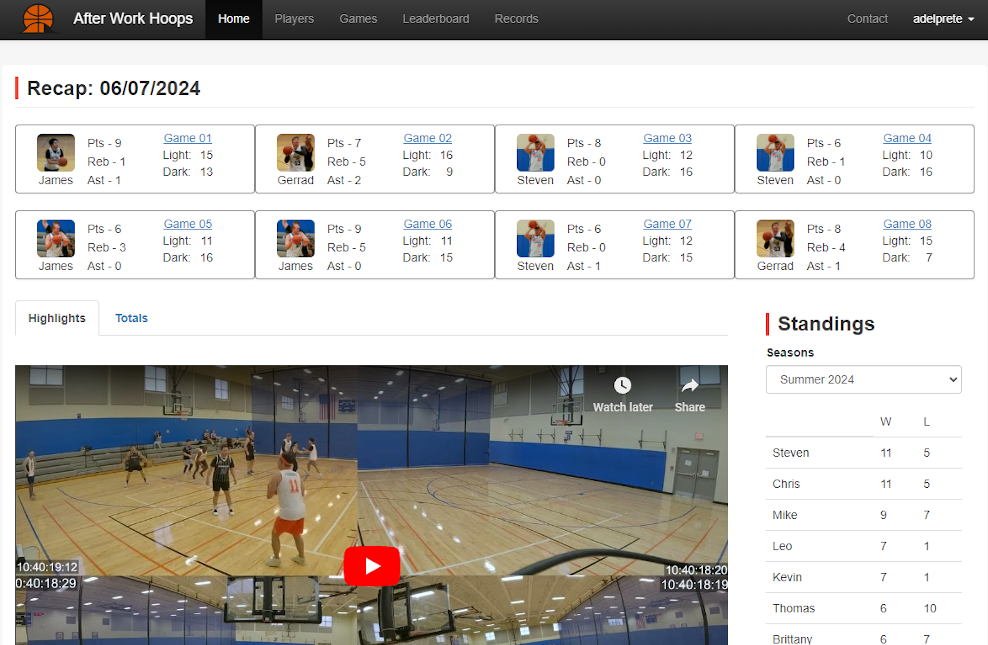Click James's player photo in the Game 01 card

55,152
